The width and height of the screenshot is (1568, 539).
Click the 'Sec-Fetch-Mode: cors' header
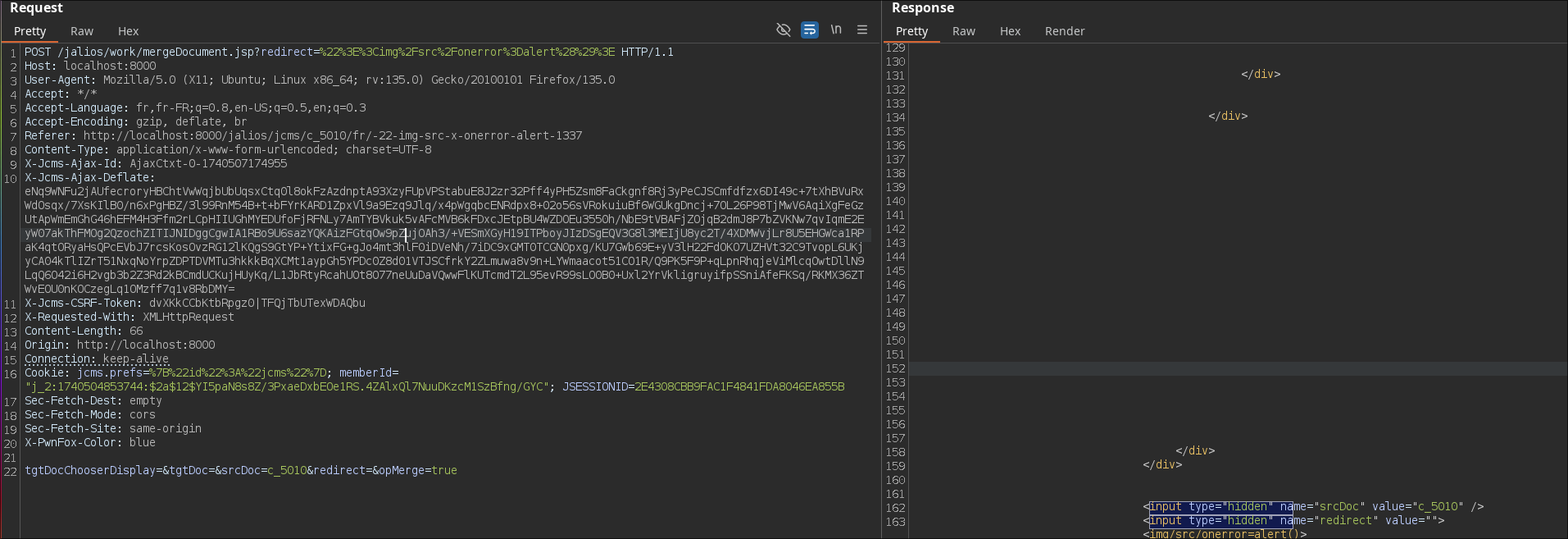(x=90, y=414)
